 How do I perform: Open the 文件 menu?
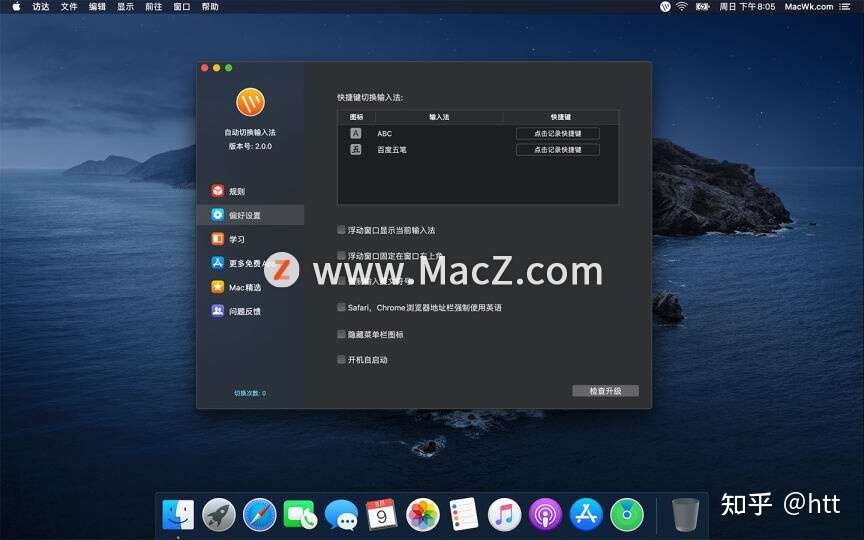tap(69, 7)
